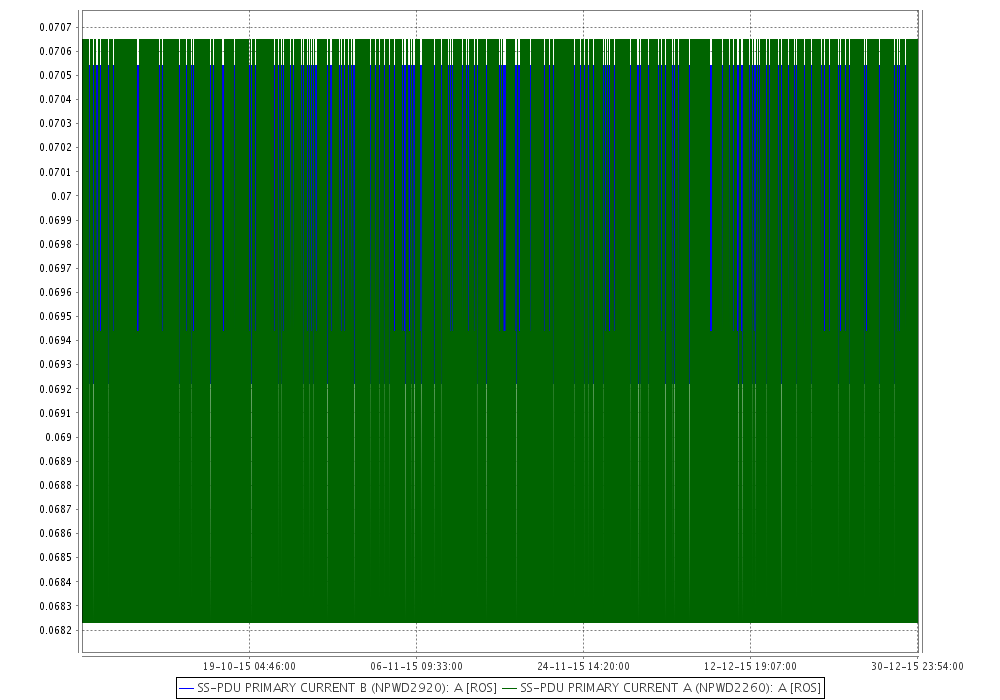Click y-axis value 0.069

click(x=59, y=437)
